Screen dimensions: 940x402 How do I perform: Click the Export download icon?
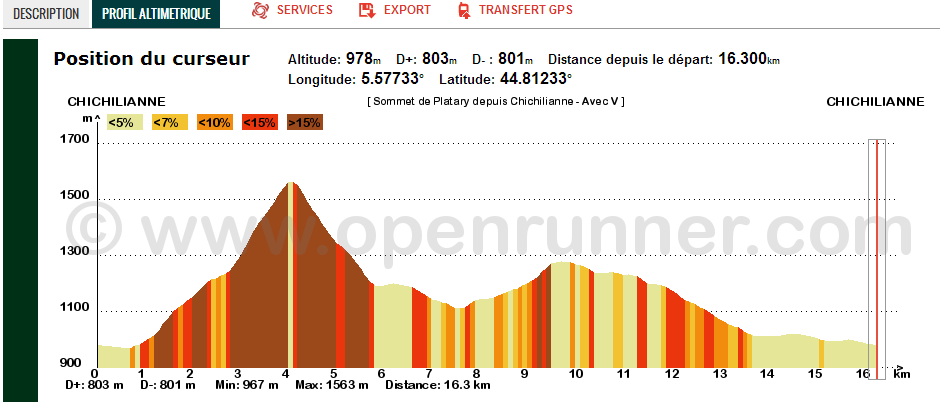[x=367, y=11]
